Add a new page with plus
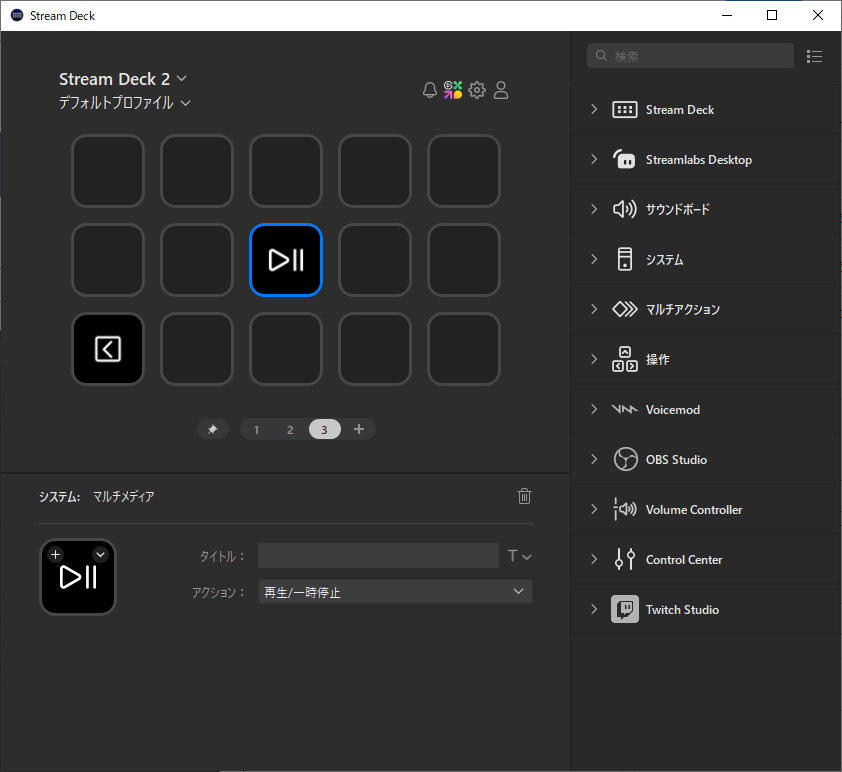The image size is (842, 772). point(359,429)
